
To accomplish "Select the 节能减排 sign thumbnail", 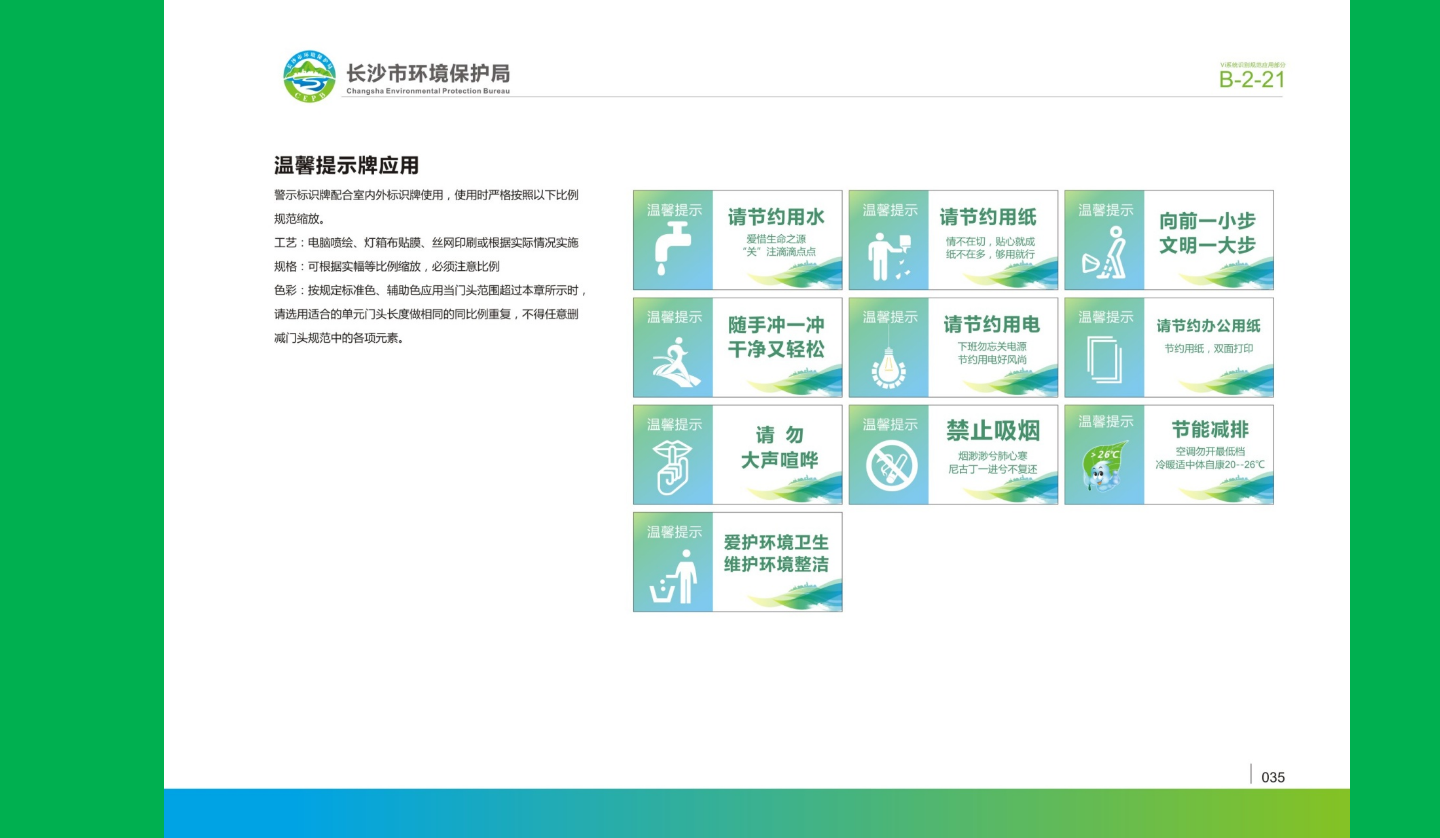I will [1168, 454].
